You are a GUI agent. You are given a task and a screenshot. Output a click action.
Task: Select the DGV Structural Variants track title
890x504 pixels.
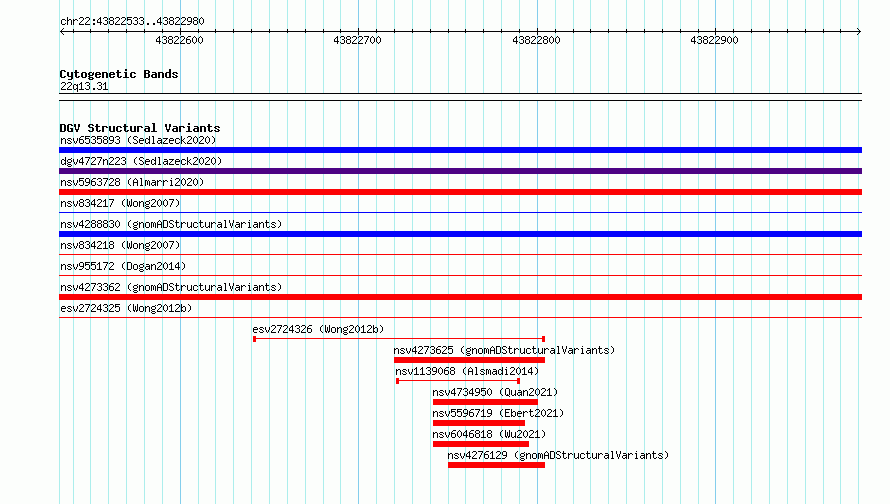click(x=140, y=128)
